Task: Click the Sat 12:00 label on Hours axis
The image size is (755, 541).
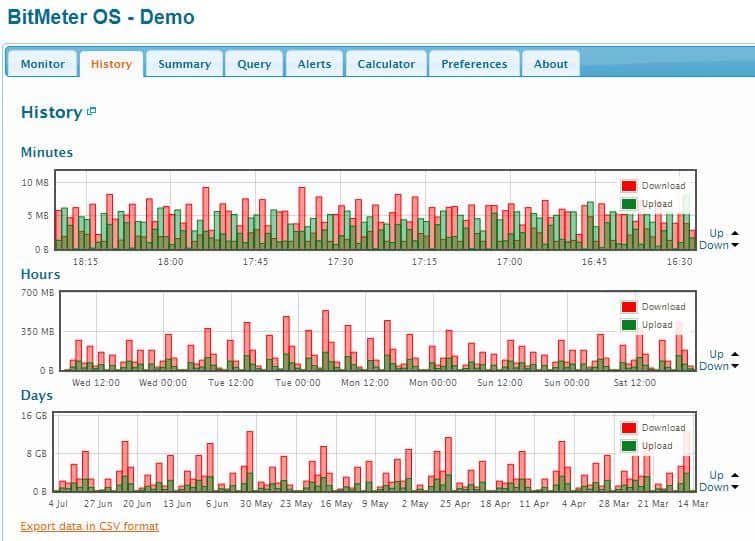Action: pos(635,383)
